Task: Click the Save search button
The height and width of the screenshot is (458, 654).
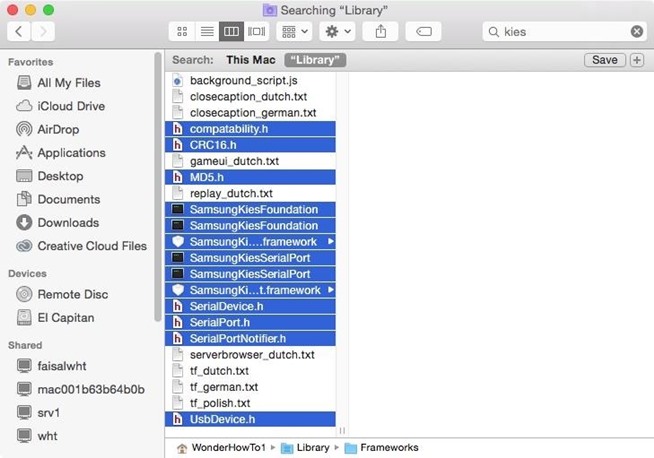Action: 604,60
